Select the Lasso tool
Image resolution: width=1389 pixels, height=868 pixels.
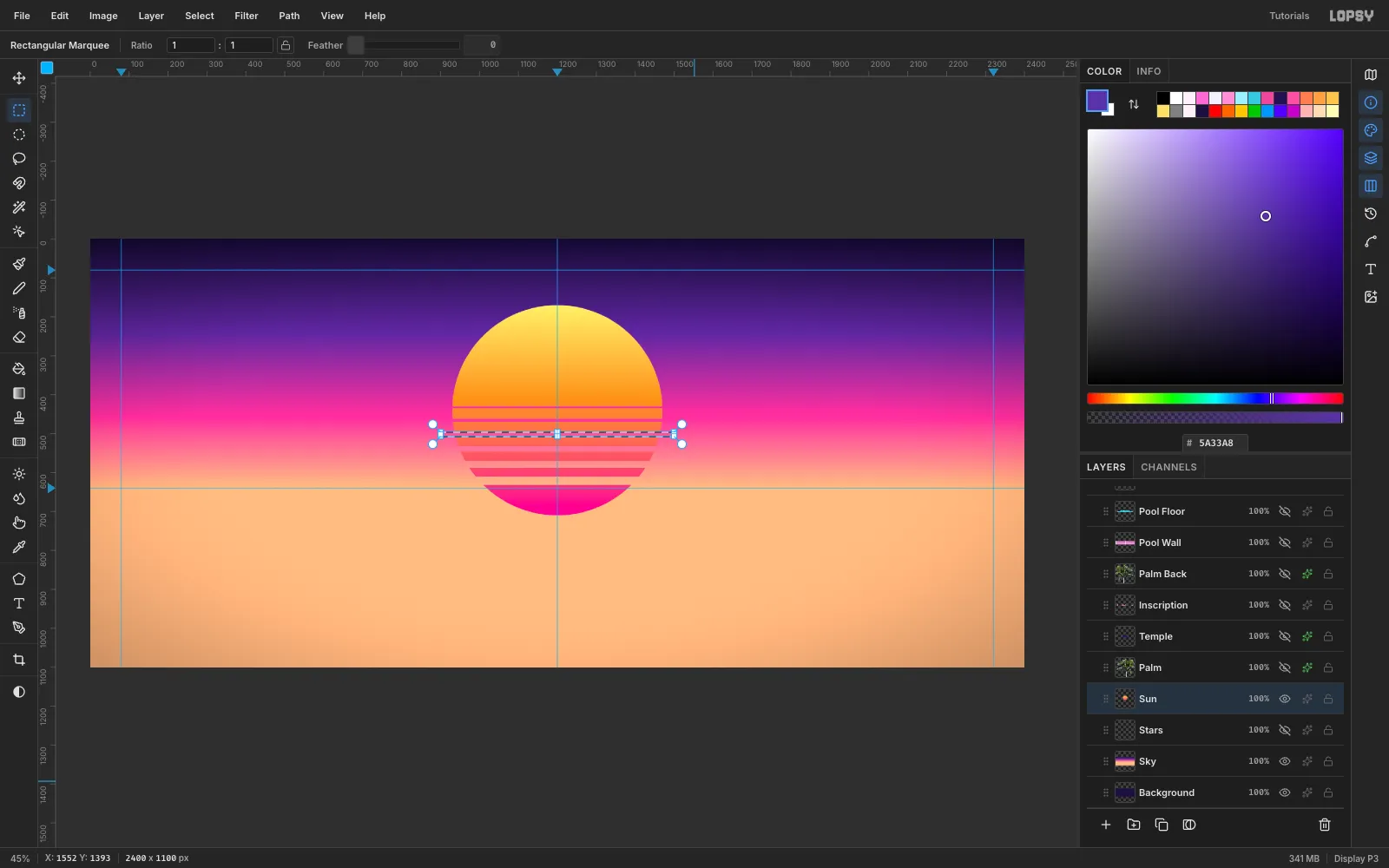[x=19, y=159]
